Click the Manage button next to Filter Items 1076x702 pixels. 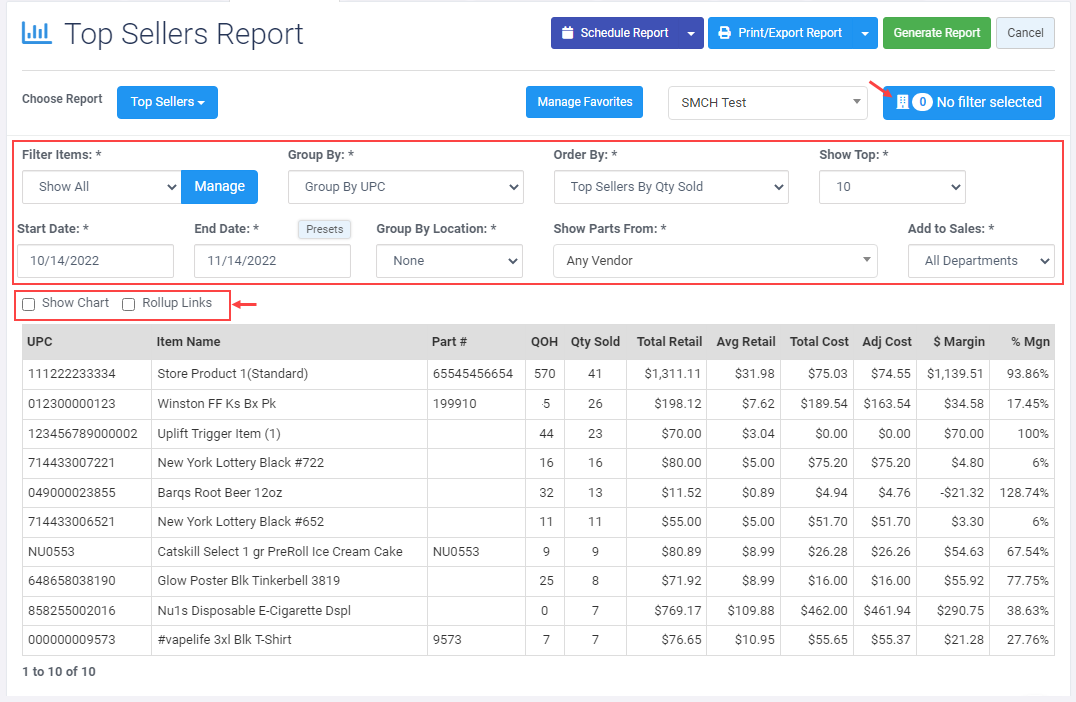coord(219,187)
